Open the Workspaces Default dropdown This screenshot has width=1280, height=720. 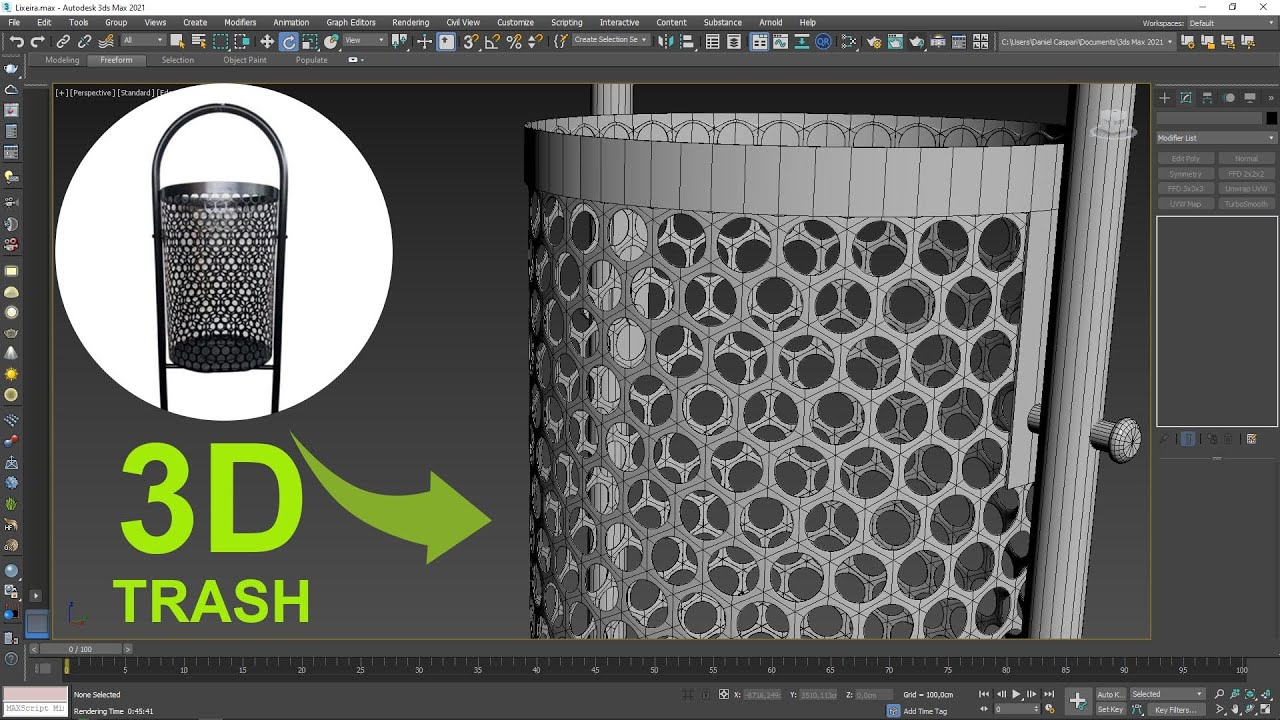click(x=1232, y=23)
